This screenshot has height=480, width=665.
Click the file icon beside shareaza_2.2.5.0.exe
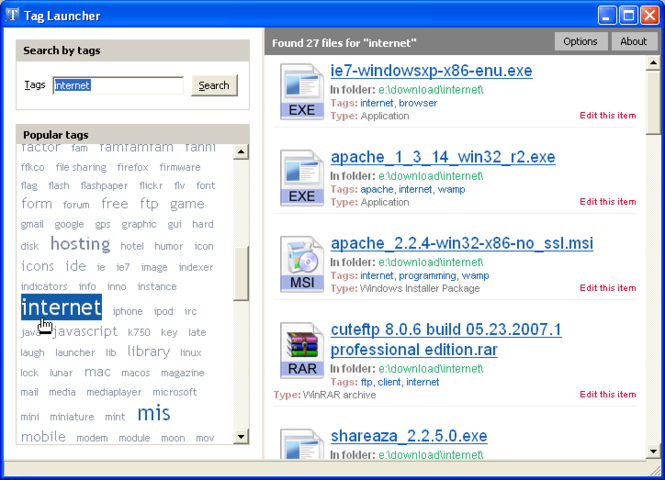click(302, 444)
